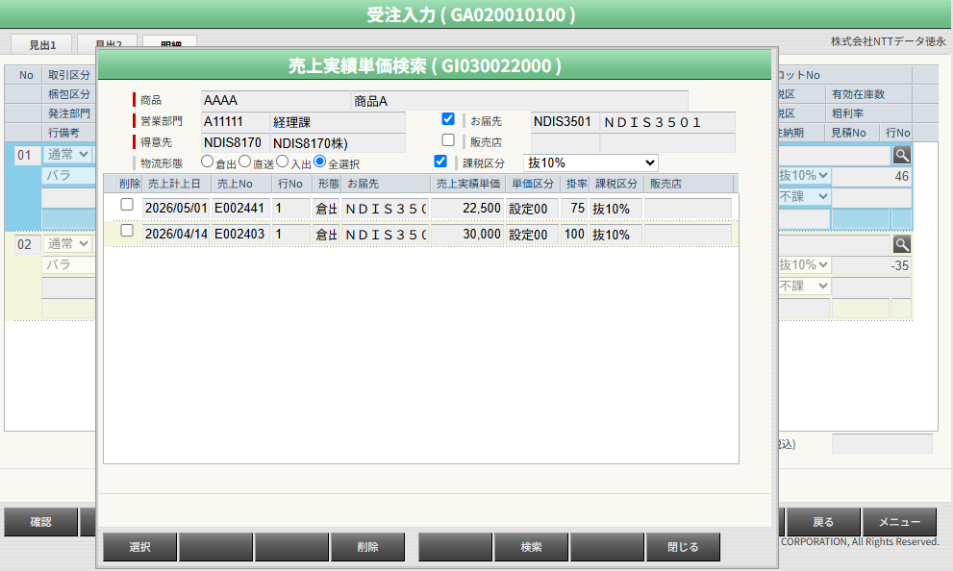The height and width of the screenshot is (571, 953).
Task: Click the メニュー button in main window
Action: tap(900, 522)
